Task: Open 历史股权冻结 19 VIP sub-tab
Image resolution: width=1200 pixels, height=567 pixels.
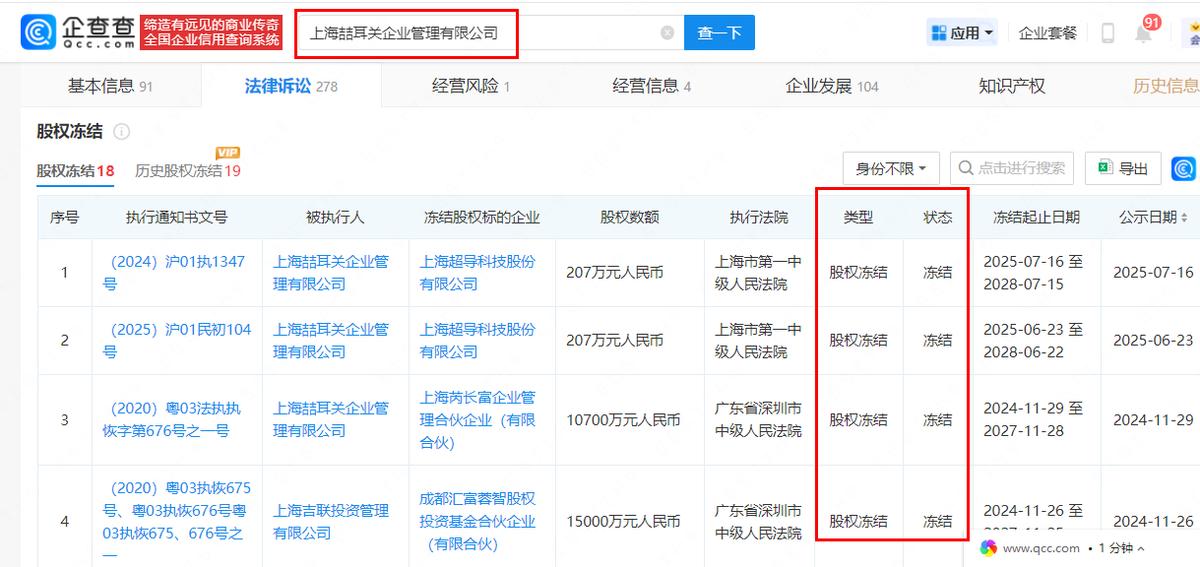Action: [188, 170]
